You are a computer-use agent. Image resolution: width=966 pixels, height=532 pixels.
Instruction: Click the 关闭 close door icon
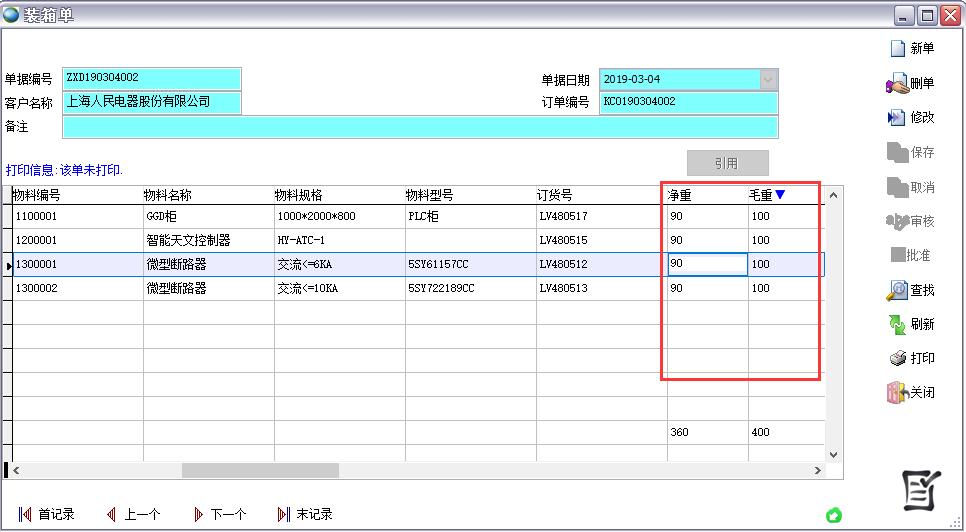pyautogui.click(x=897, y=393)
